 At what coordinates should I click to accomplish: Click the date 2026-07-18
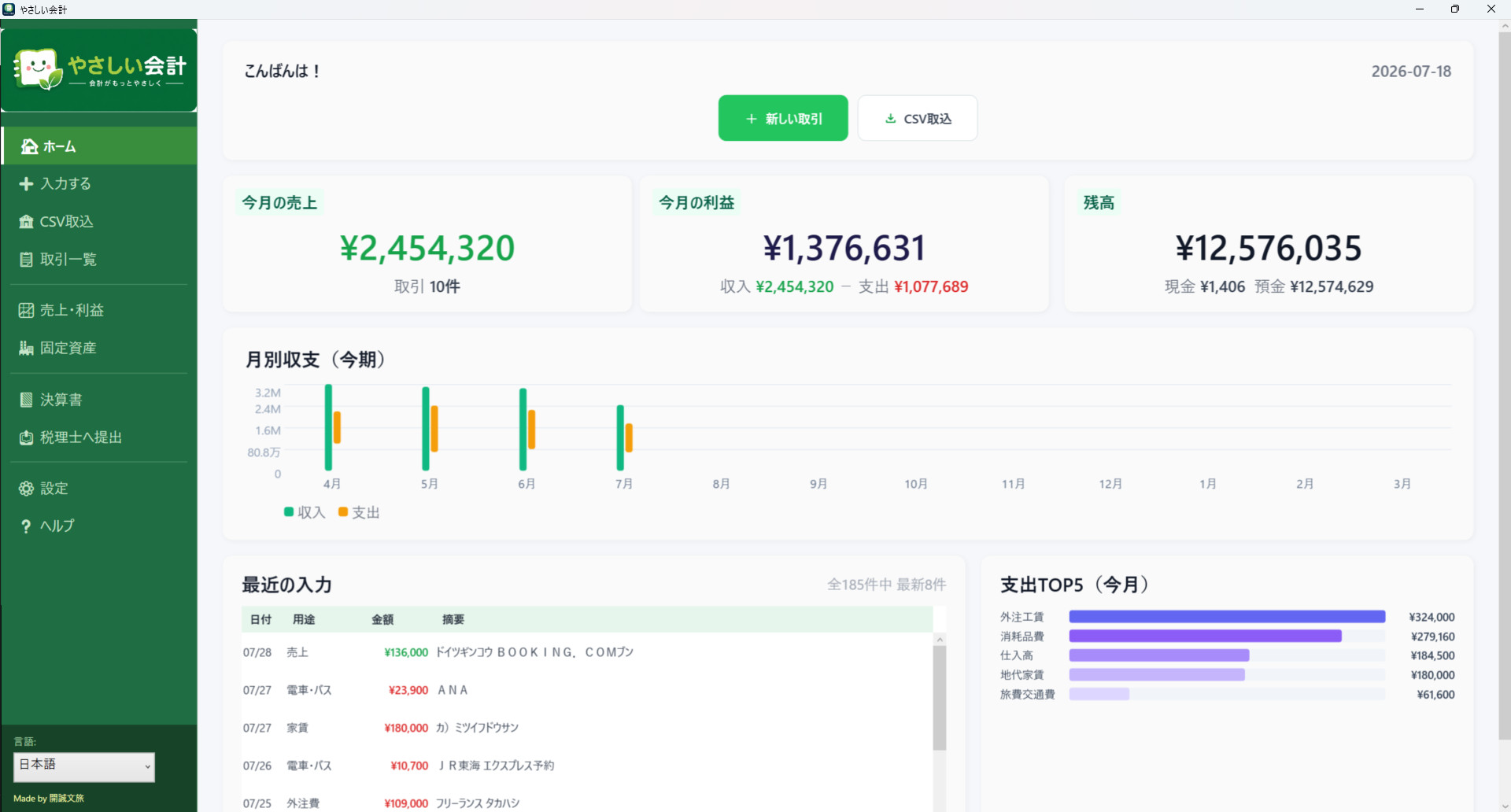1411,72
